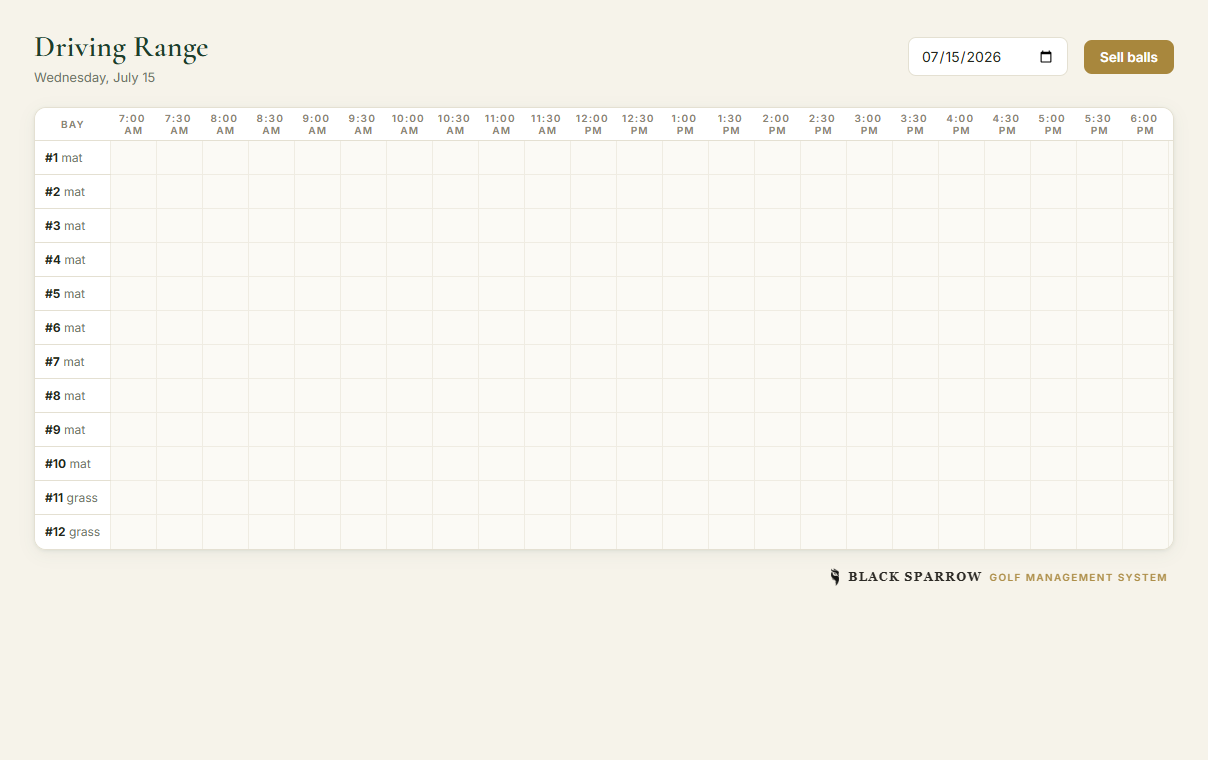Click the 5:00 PM column header
The width and height of the screenshot is (1208, 760).
pos(1054,124)
